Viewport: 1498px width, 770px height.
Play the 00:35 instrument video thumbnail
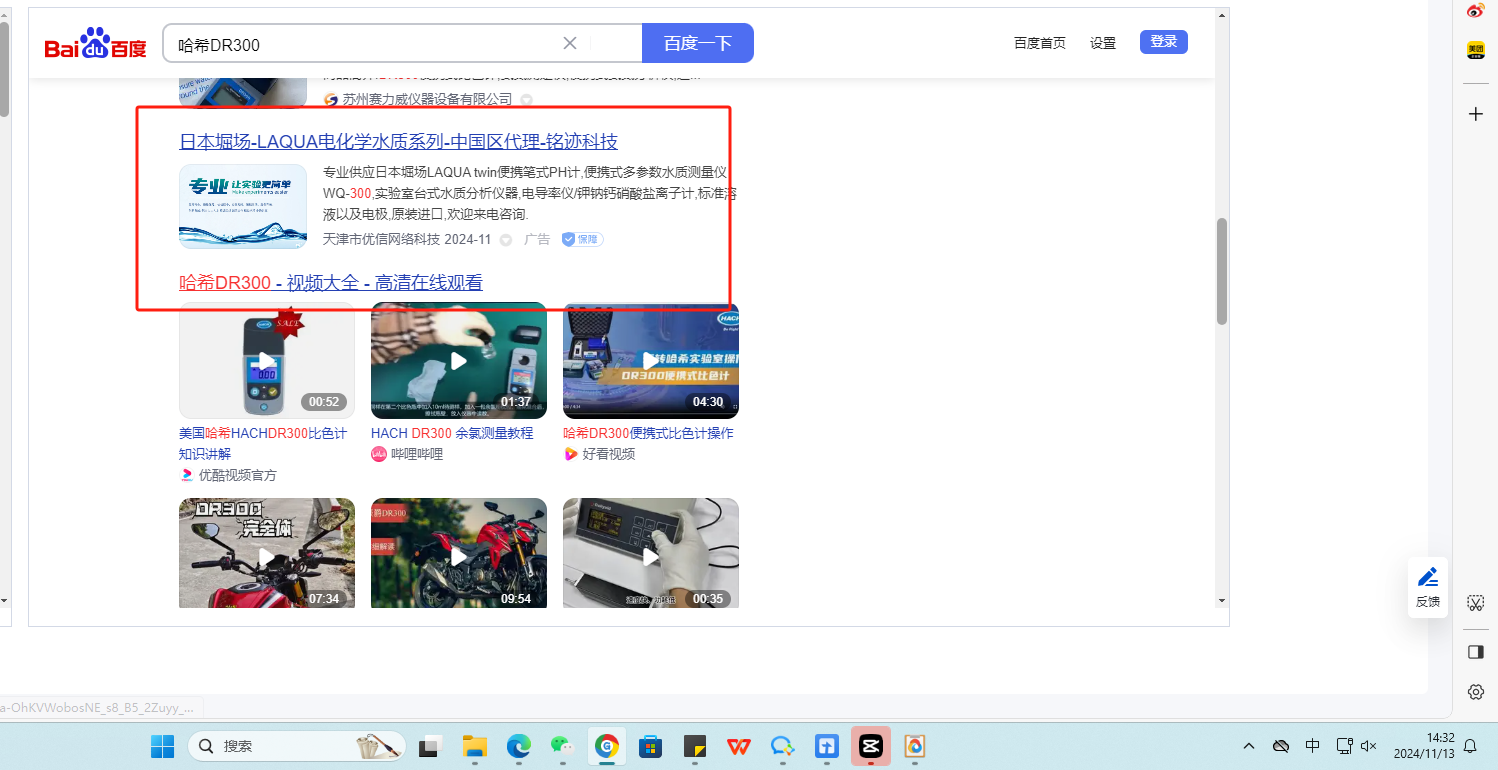(651, 553)
